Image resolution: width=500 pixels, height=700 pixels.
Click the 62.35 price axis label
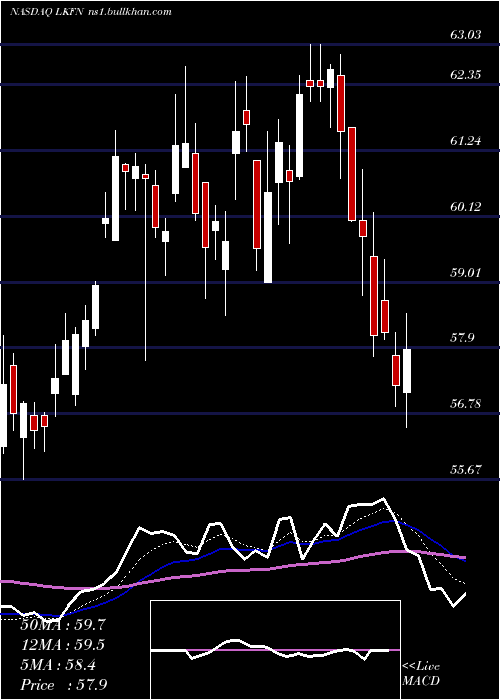(x=466, y=75)
